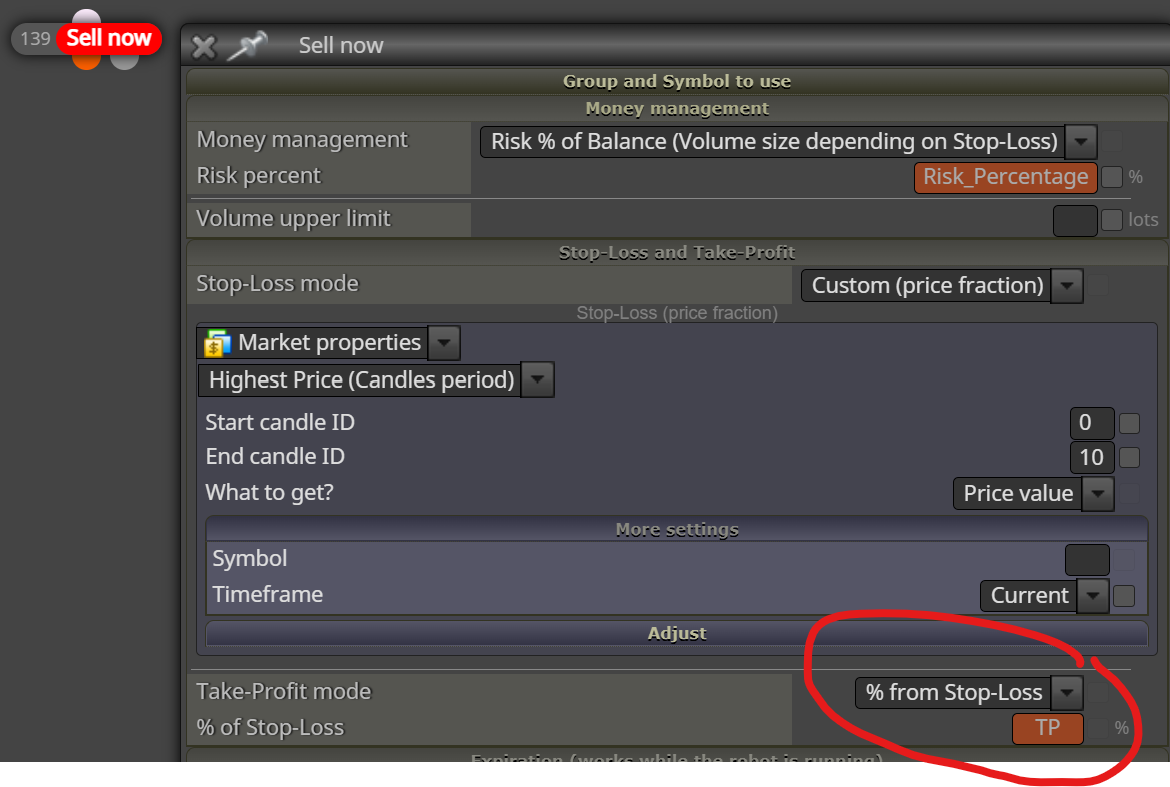Open the What to get? Price value dropdown

coord(1033,494)
